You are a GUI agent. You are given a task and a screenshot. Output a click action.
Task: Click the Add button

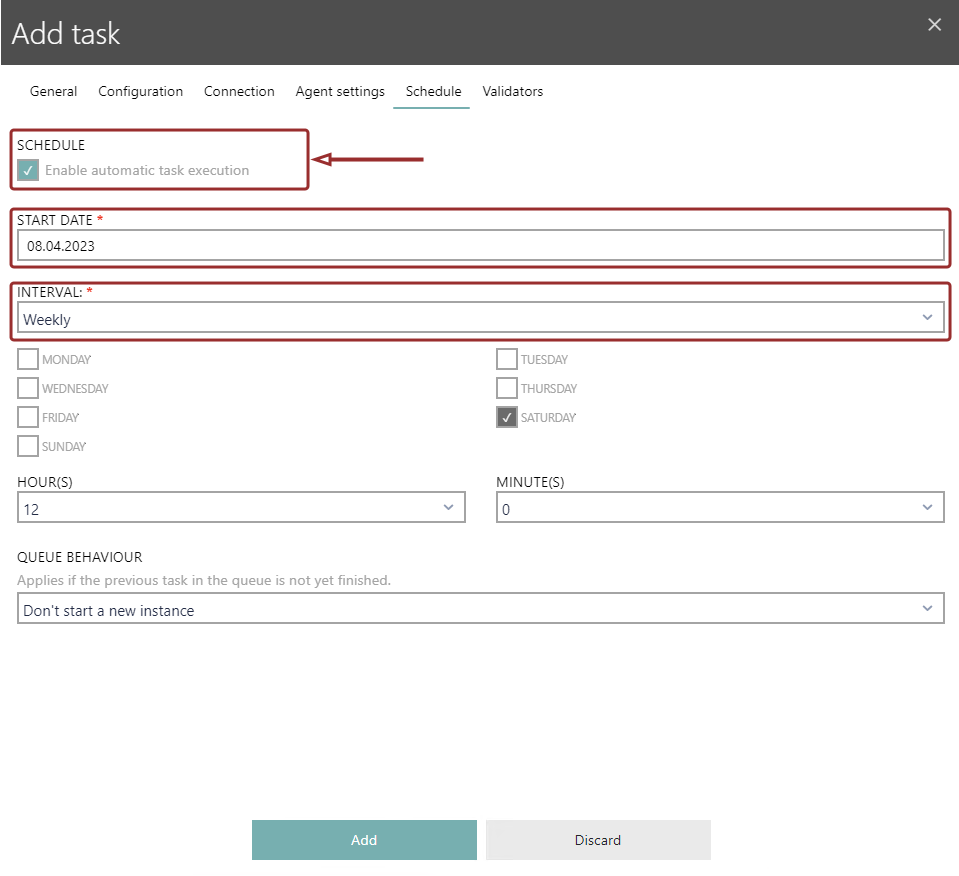click(x=365, y=840)
